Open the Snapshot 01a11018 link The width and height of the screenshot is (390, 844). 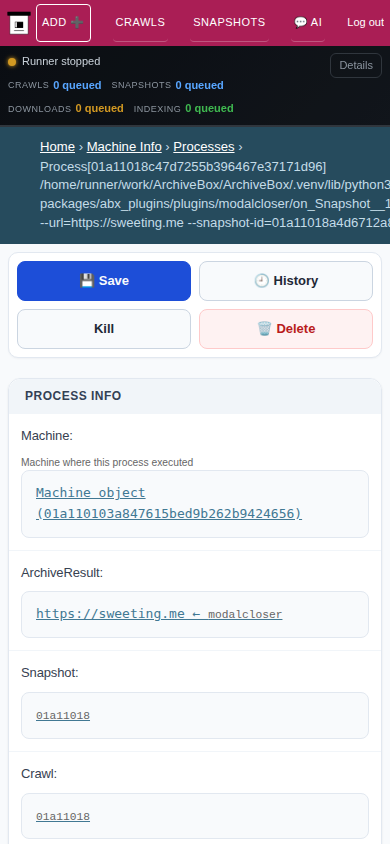[63, 716]
